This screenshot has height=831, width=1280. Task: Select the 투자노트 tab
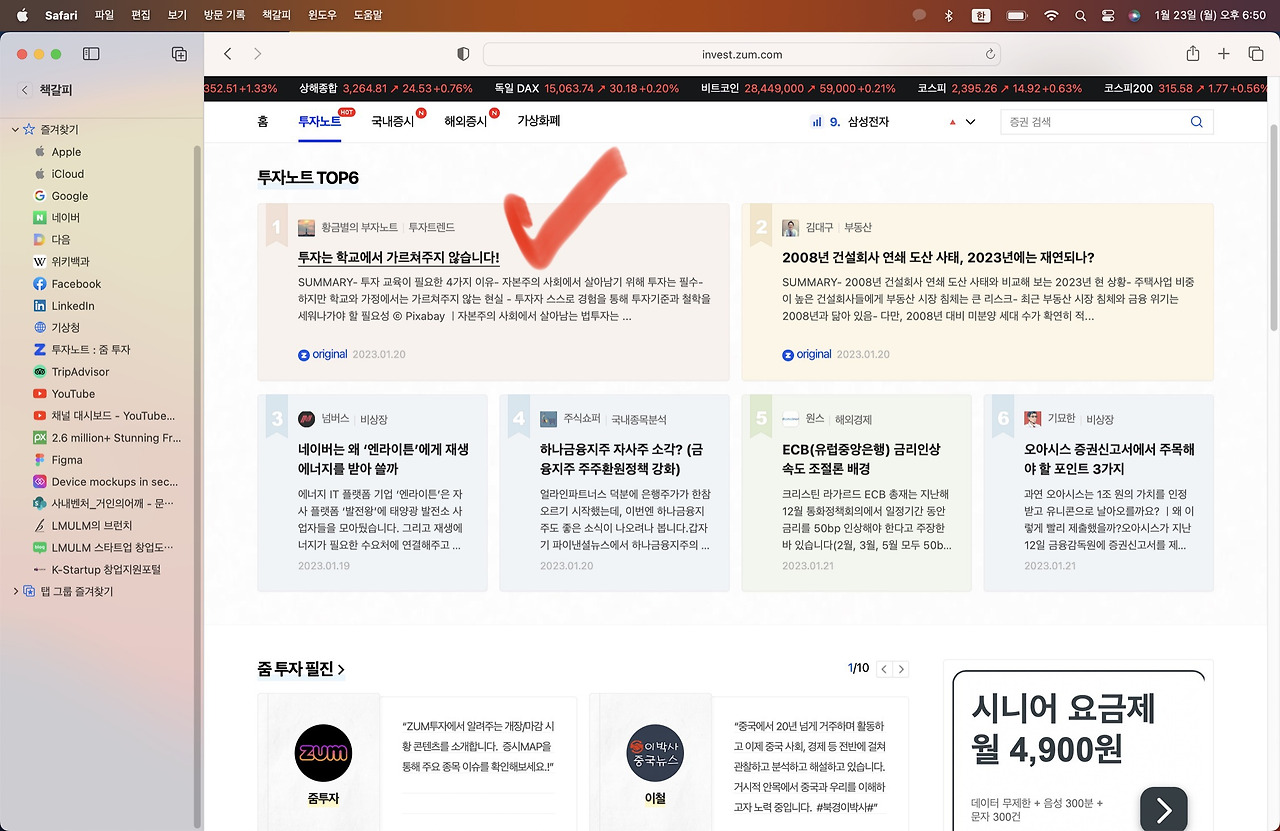coord(319,121)
